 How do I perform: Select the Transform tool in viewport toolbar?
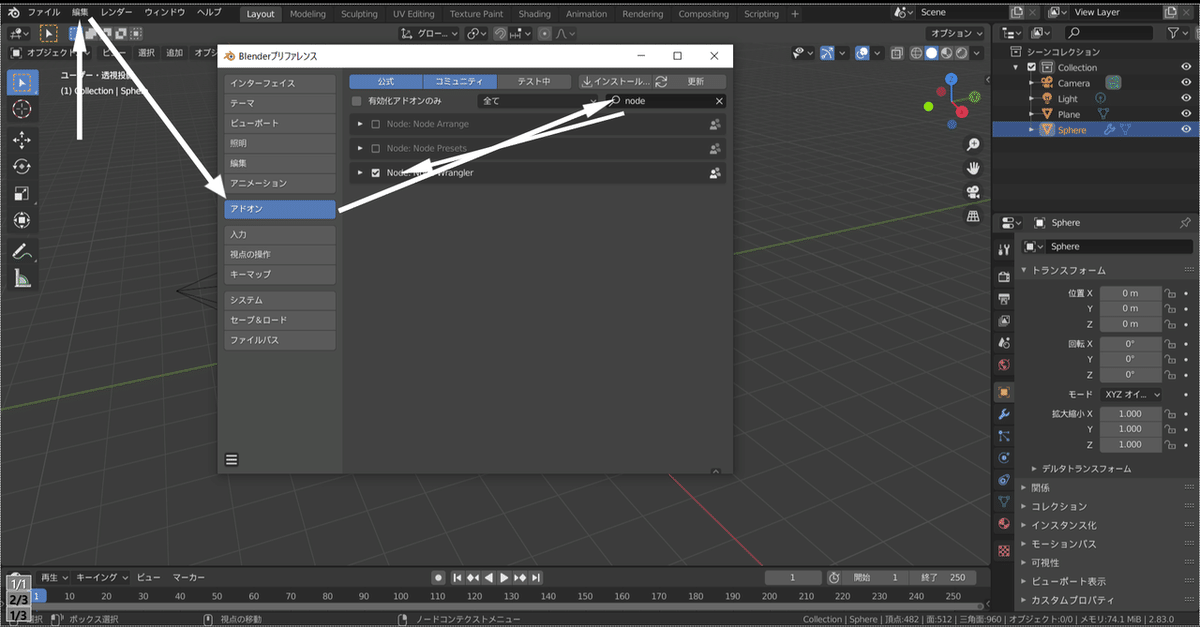pyautogui.click(x=21, y=220)
